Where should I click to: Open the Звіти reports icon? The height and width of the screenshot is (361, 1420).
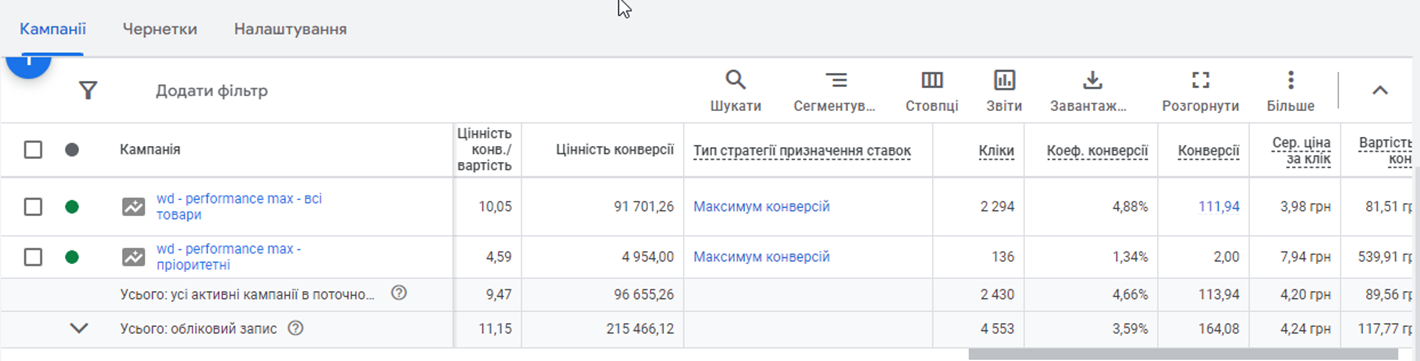pos(1004,81)
